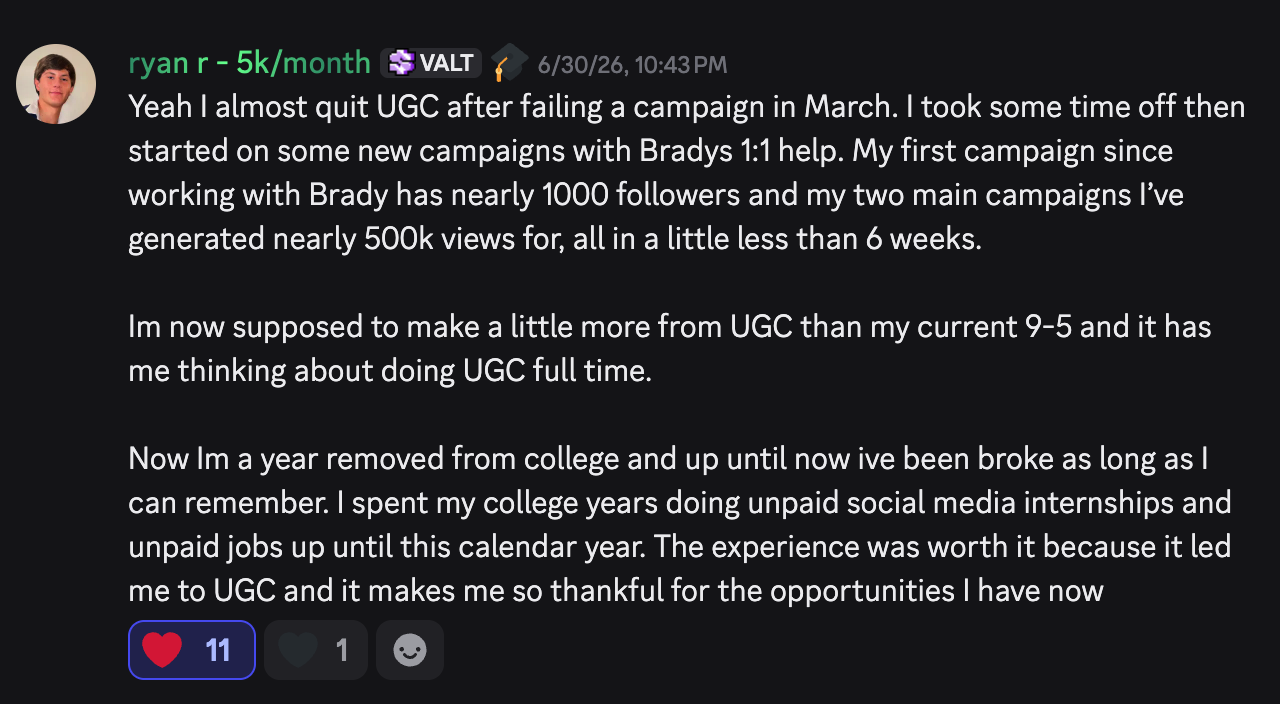Click the paragraph starting "Yeah I almost quit UGC"
Viewport: 1280px width, 704px height.
(686, 173)
